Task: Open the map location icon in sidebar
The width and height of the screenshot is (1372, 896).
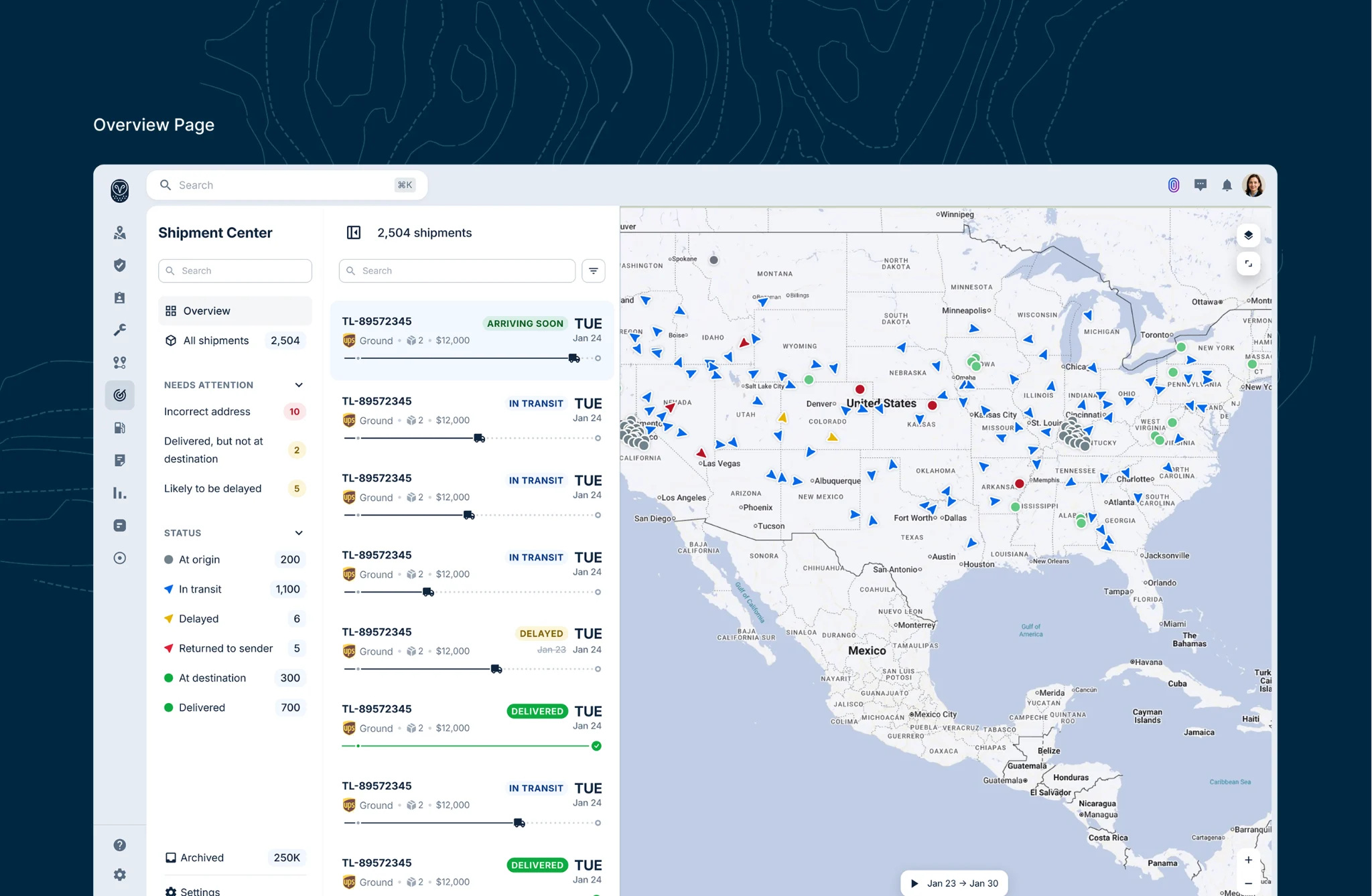Action: (x=119, y=232)
